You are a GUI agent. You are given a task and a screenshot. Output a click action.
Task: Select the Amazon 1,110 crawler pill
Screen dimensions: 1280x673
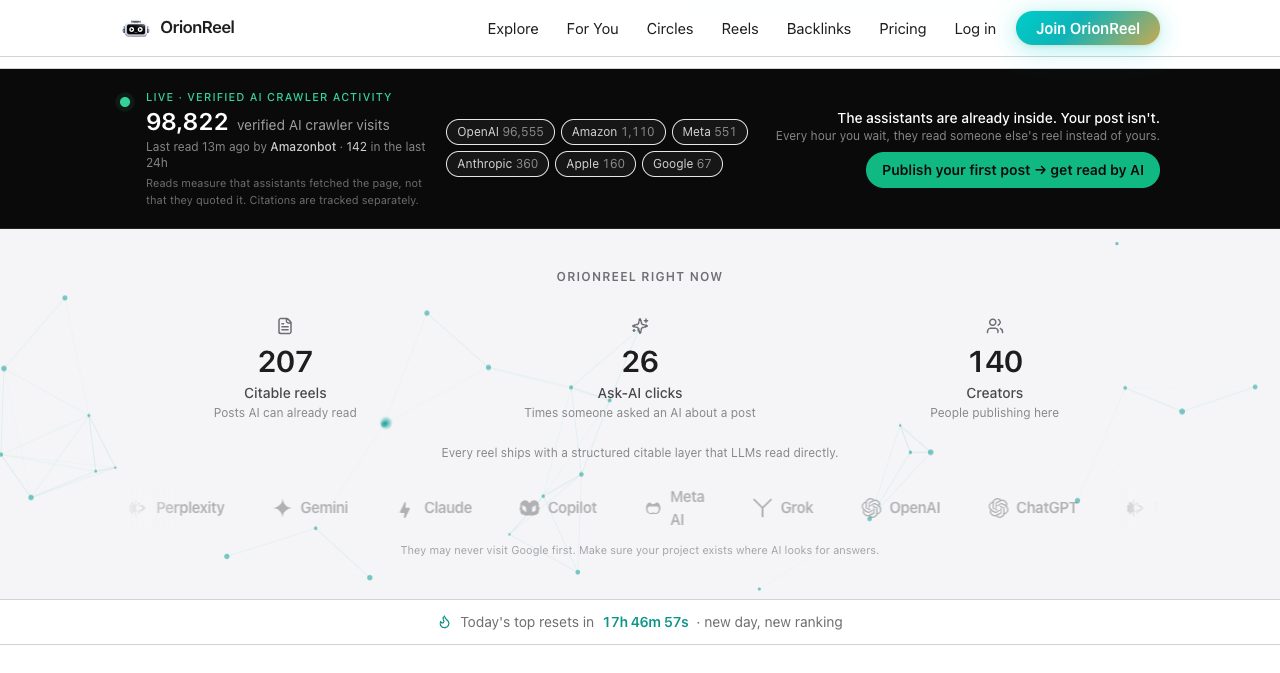click(613, 132)
